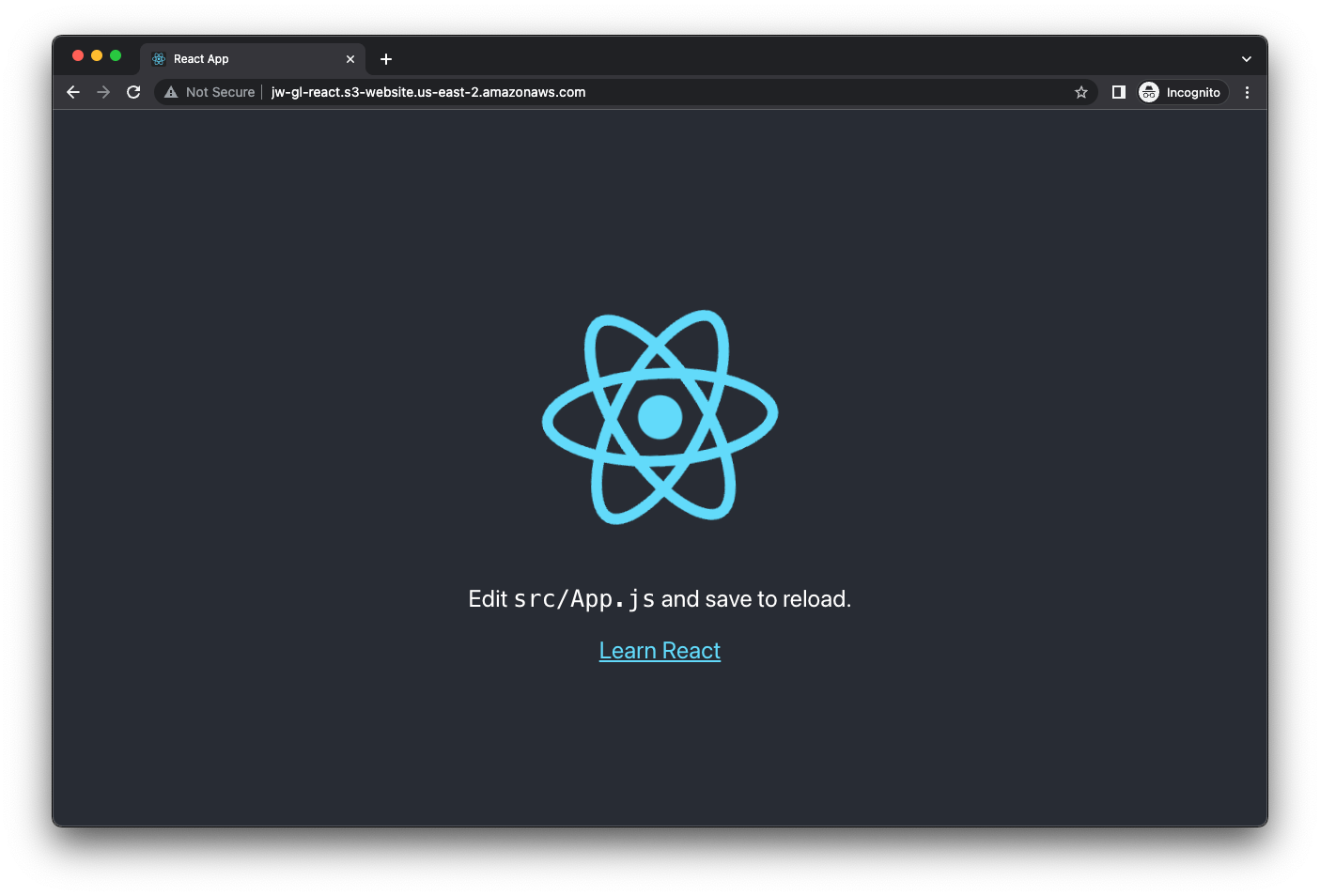Open the tab search chevron
This screenshot has height=896, width=1320.
(x=1246, y=58)
